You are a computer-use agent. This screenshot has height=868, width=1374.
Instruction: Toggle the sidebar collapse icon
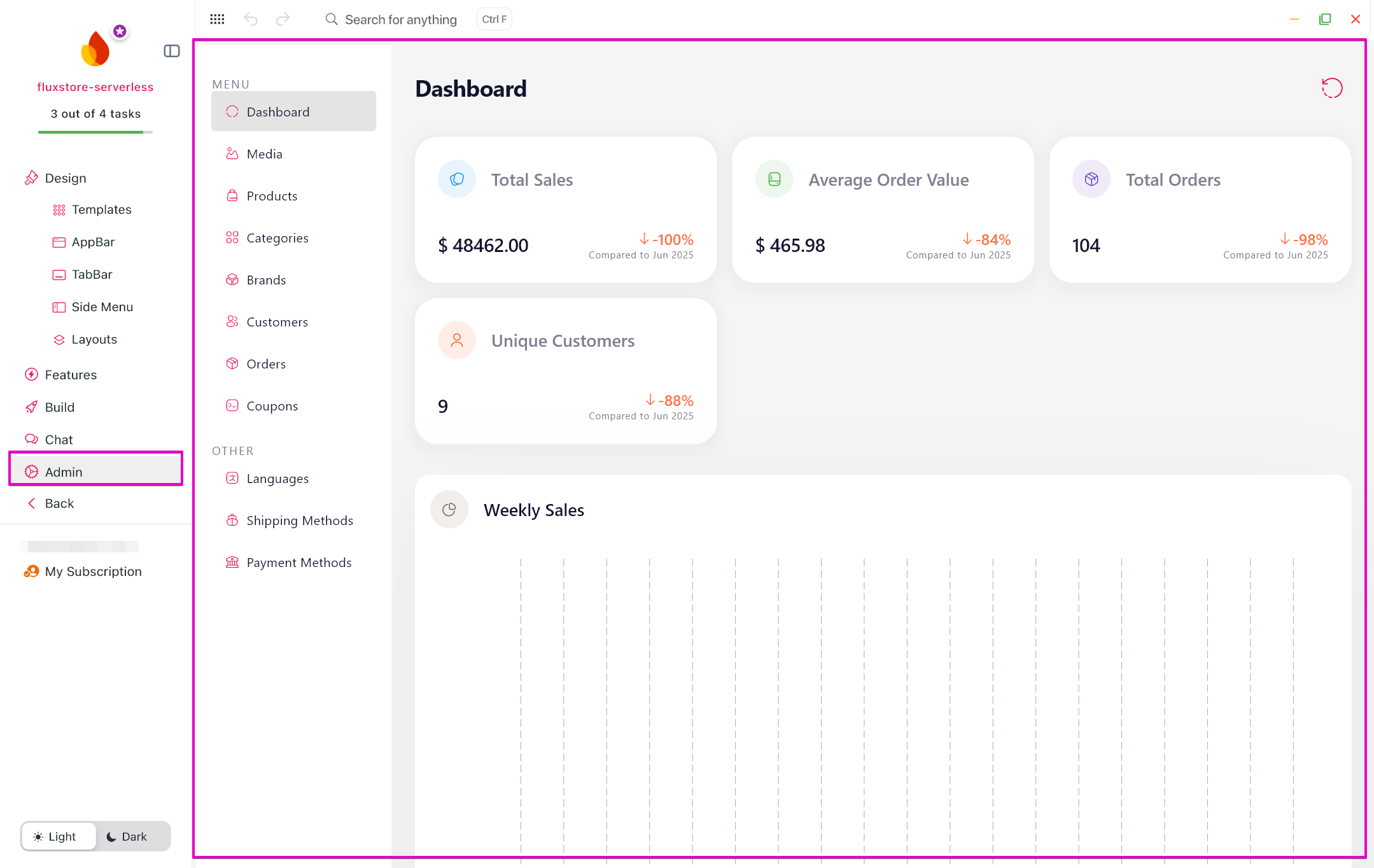click(x=172, y=51)
